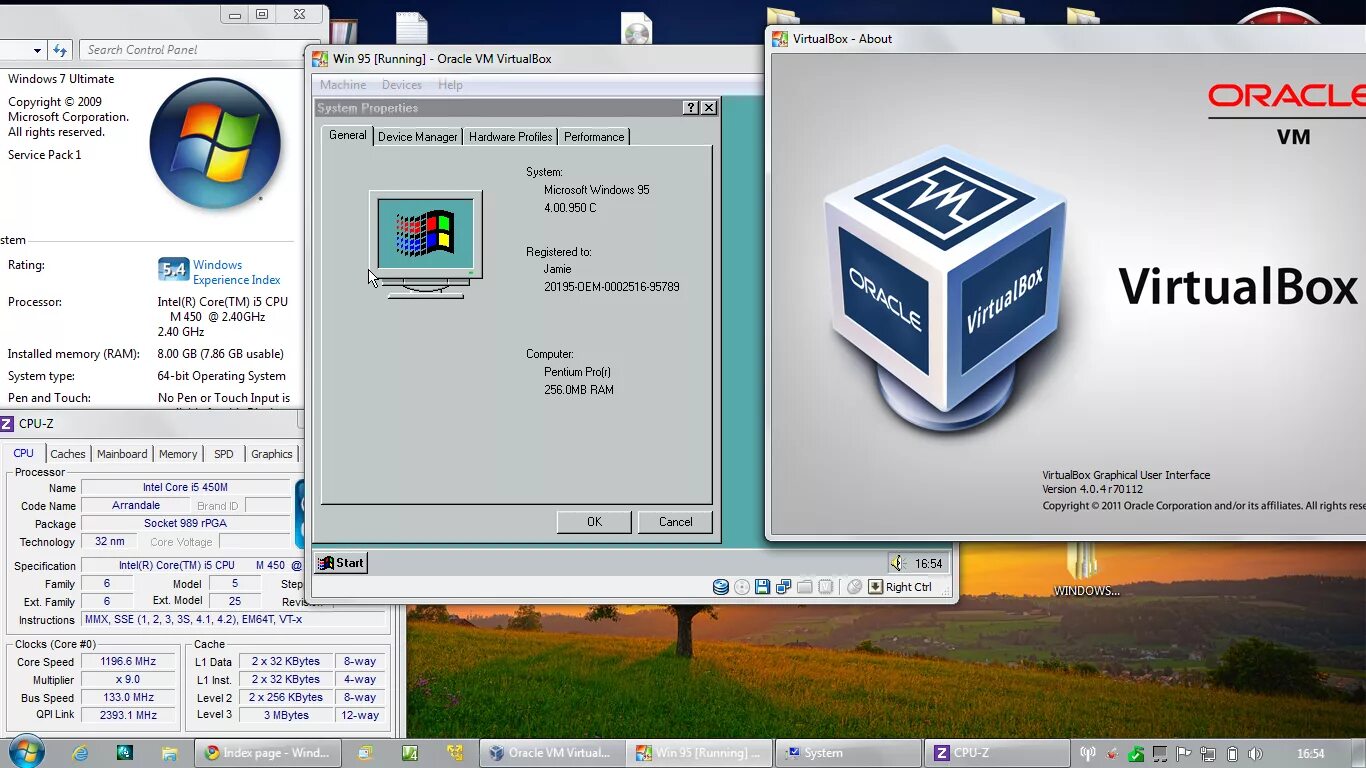Click the host key arrow icon beside Right Ctrl
The image size is (1366, 768).
[x=875, y=587]
